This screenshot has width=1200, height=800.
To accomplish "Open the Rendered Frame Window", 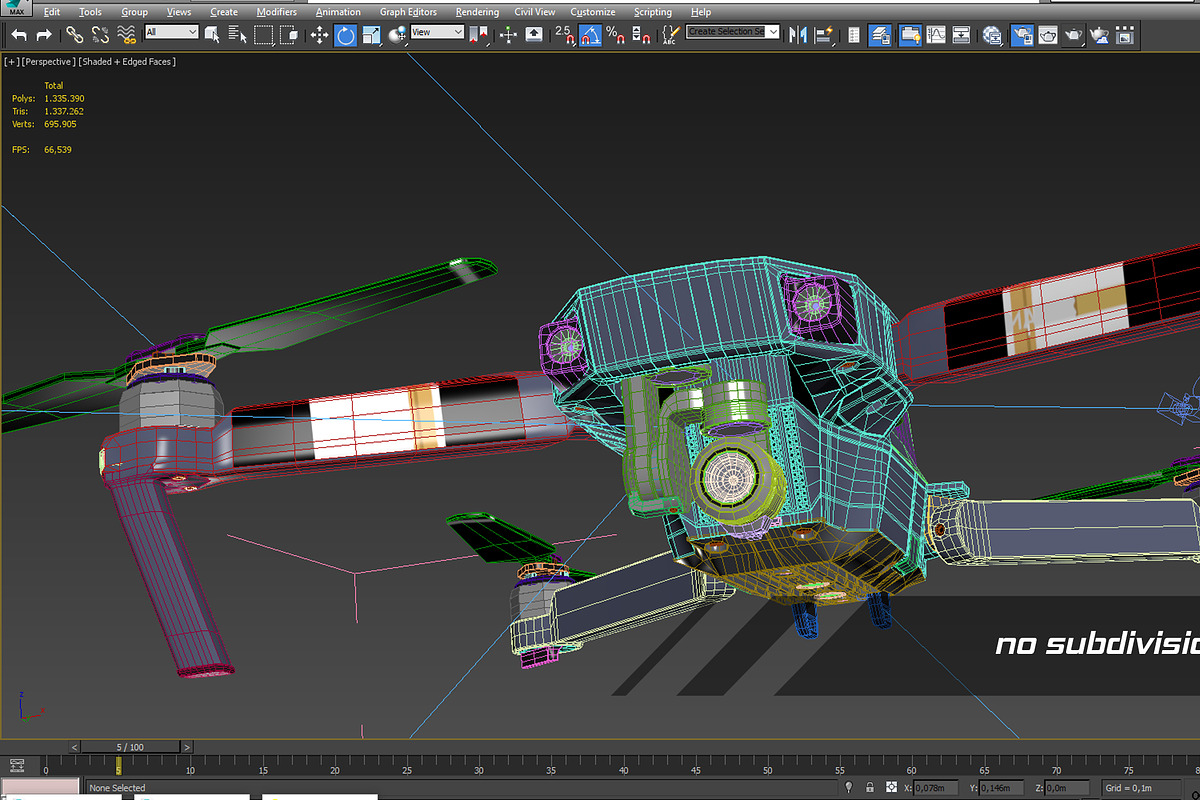I will tap(1048, 35).
